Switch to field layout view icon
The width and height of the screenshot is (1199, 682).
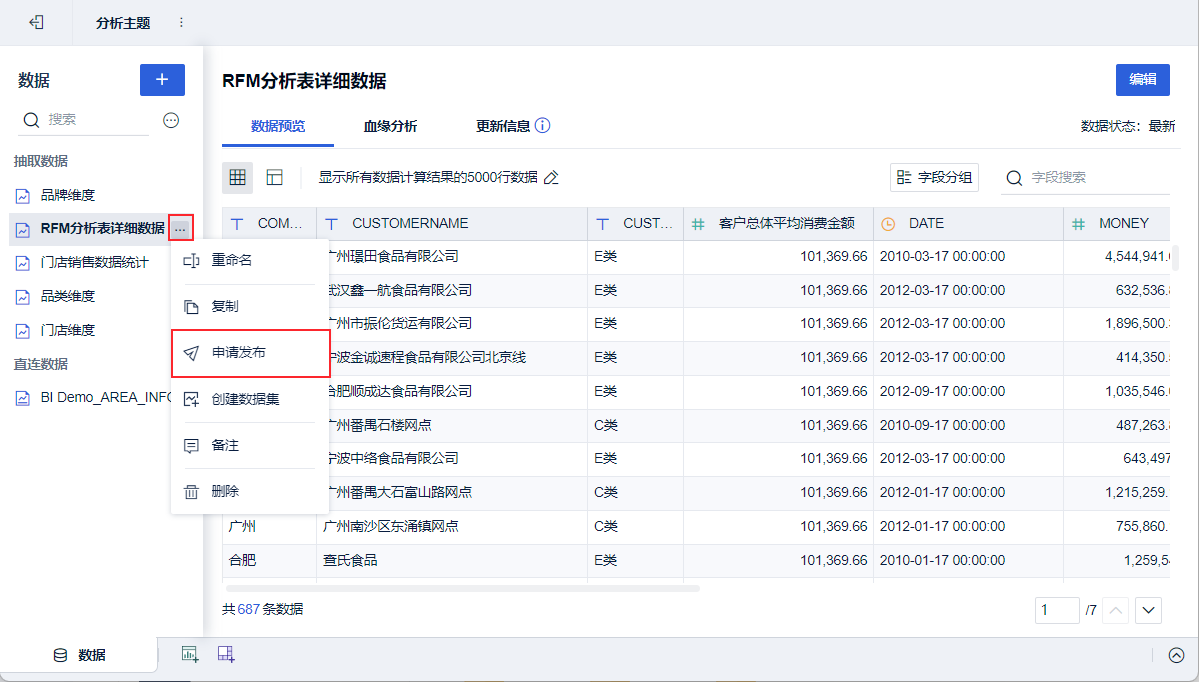point(275,177)
